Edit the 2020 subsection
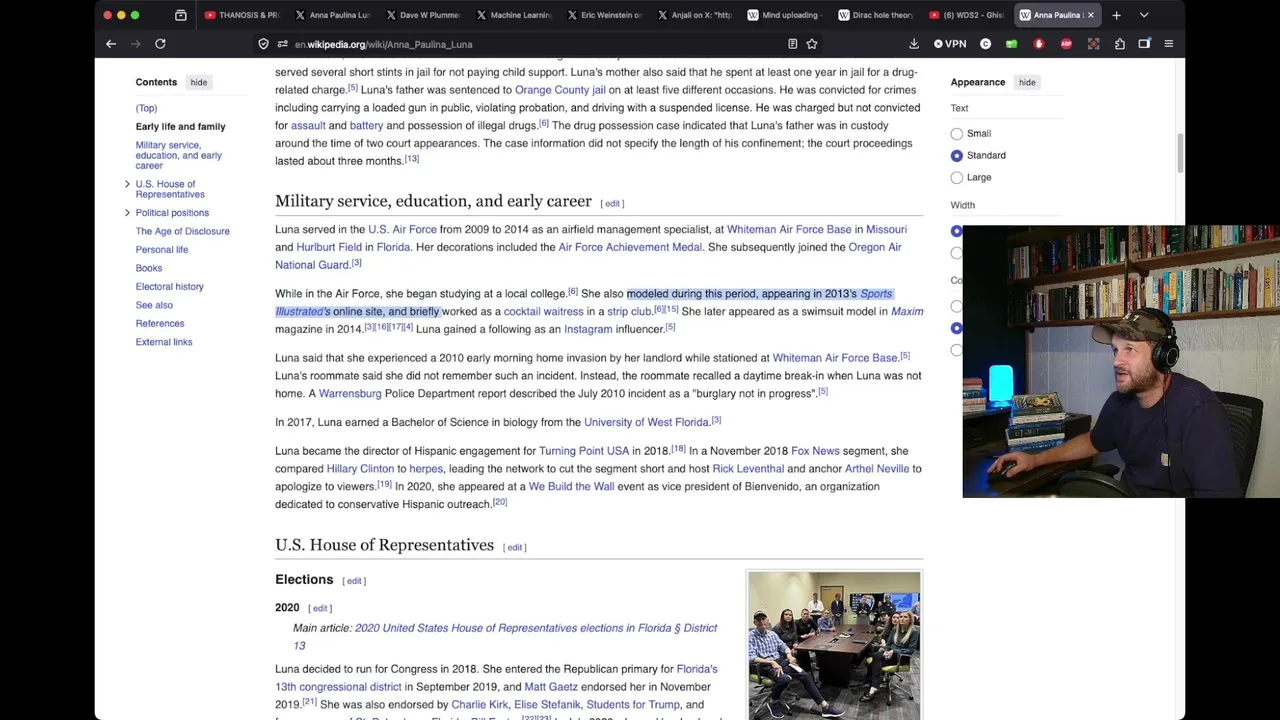1280x720 pixels. (x=320, y=608)
